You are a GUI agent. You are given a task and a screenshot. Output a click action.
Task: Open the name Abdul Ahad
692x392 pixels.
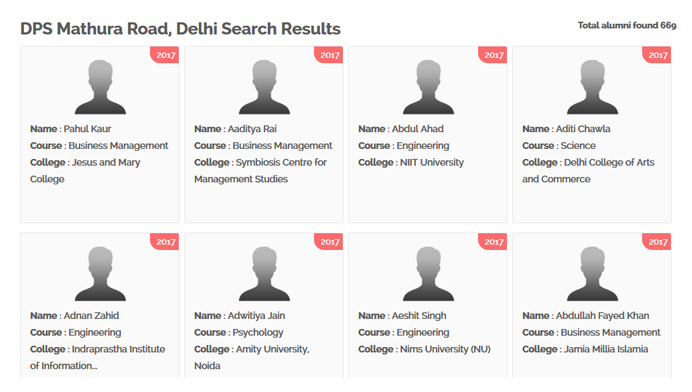tap(417, 129)
